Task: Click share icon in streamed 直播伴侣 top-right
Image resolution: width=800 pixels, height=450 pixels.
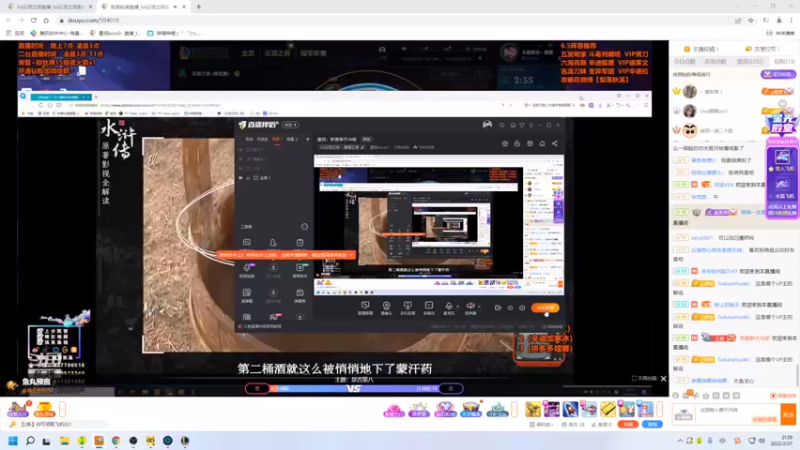Action: click(555, 143)
